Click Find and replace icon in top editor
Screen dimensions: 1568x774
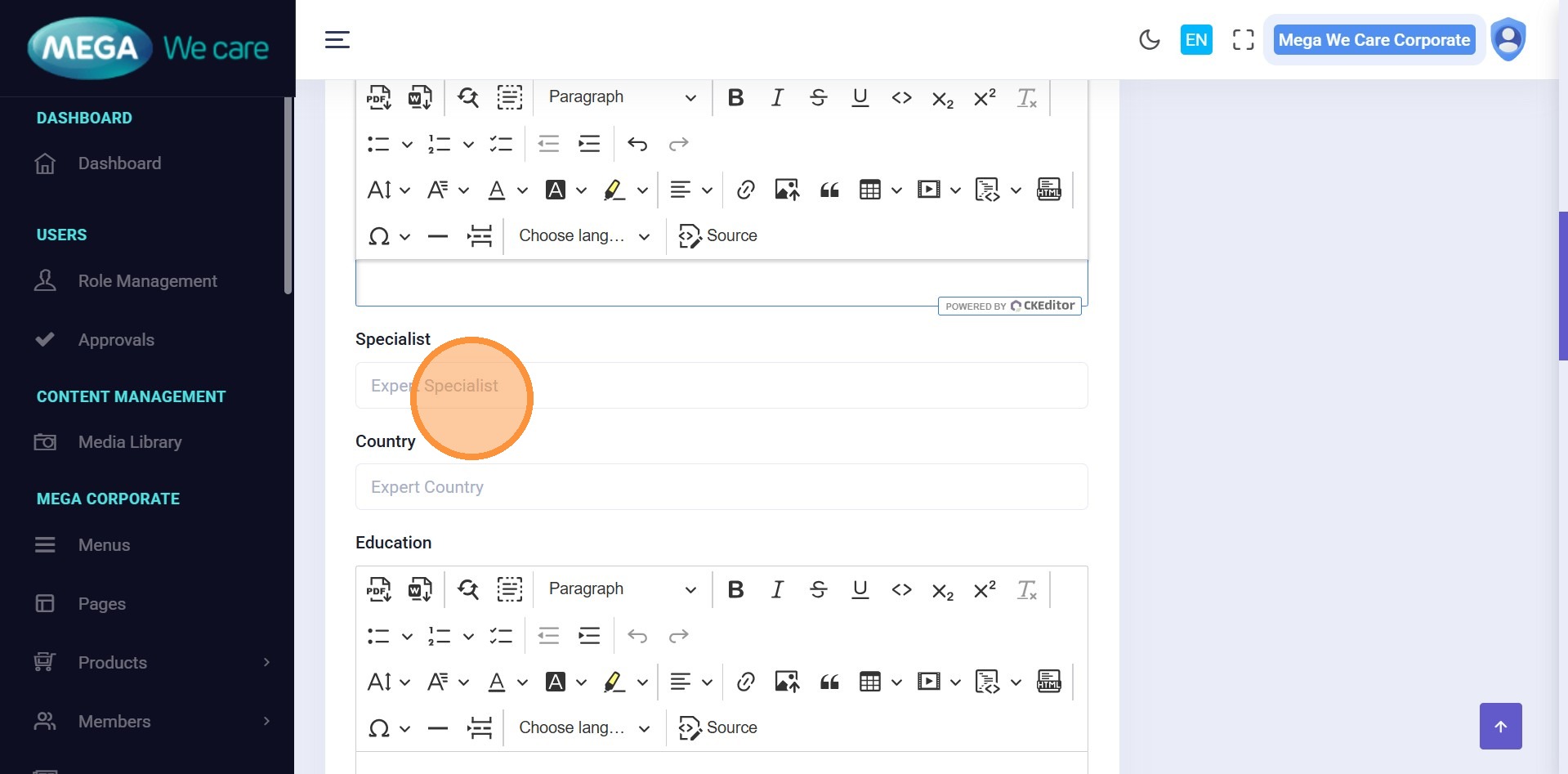[468, 97]
